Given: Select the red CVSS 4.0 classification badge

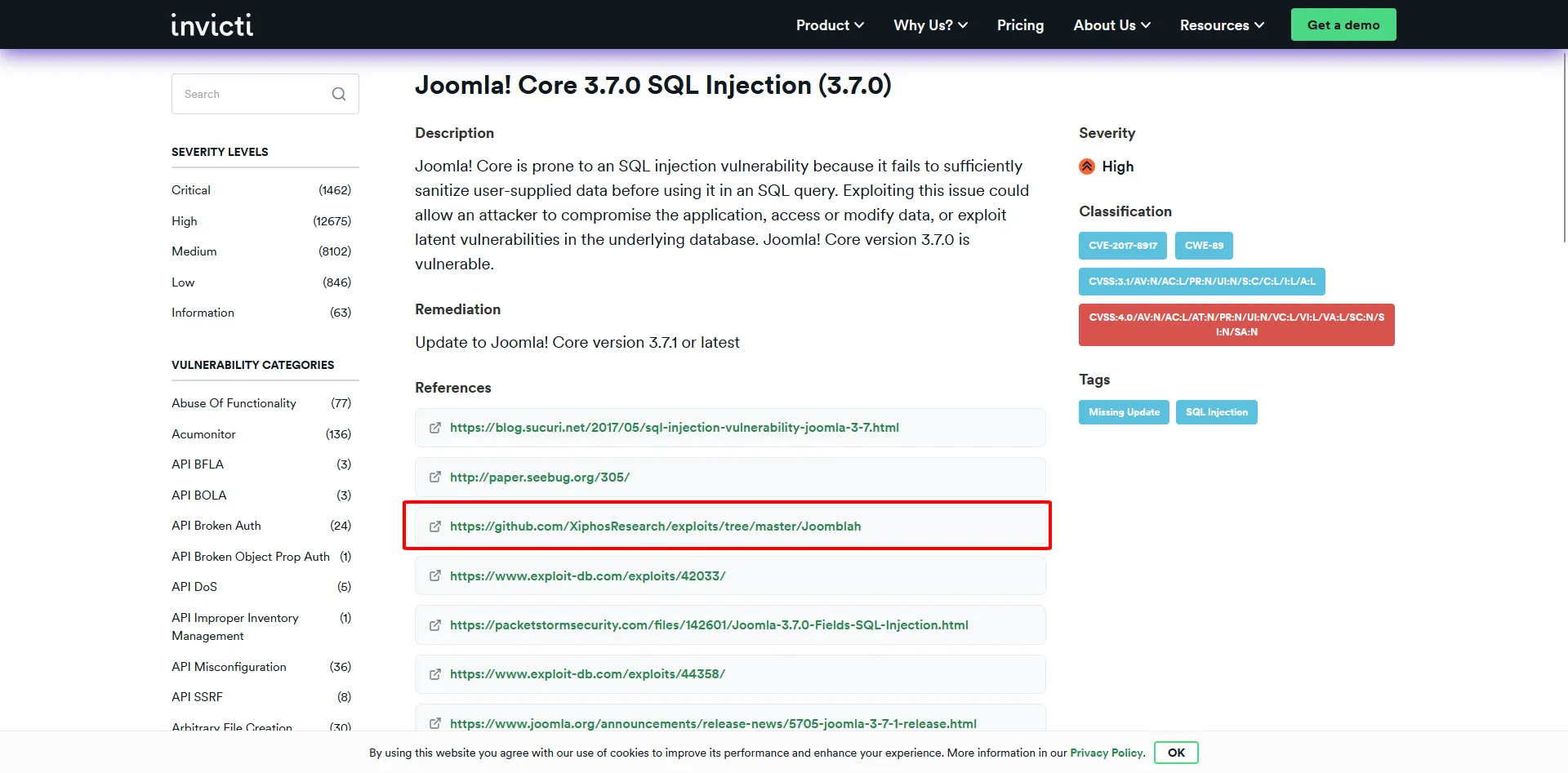Looking at the screenshot, I should pos(1236,325).
